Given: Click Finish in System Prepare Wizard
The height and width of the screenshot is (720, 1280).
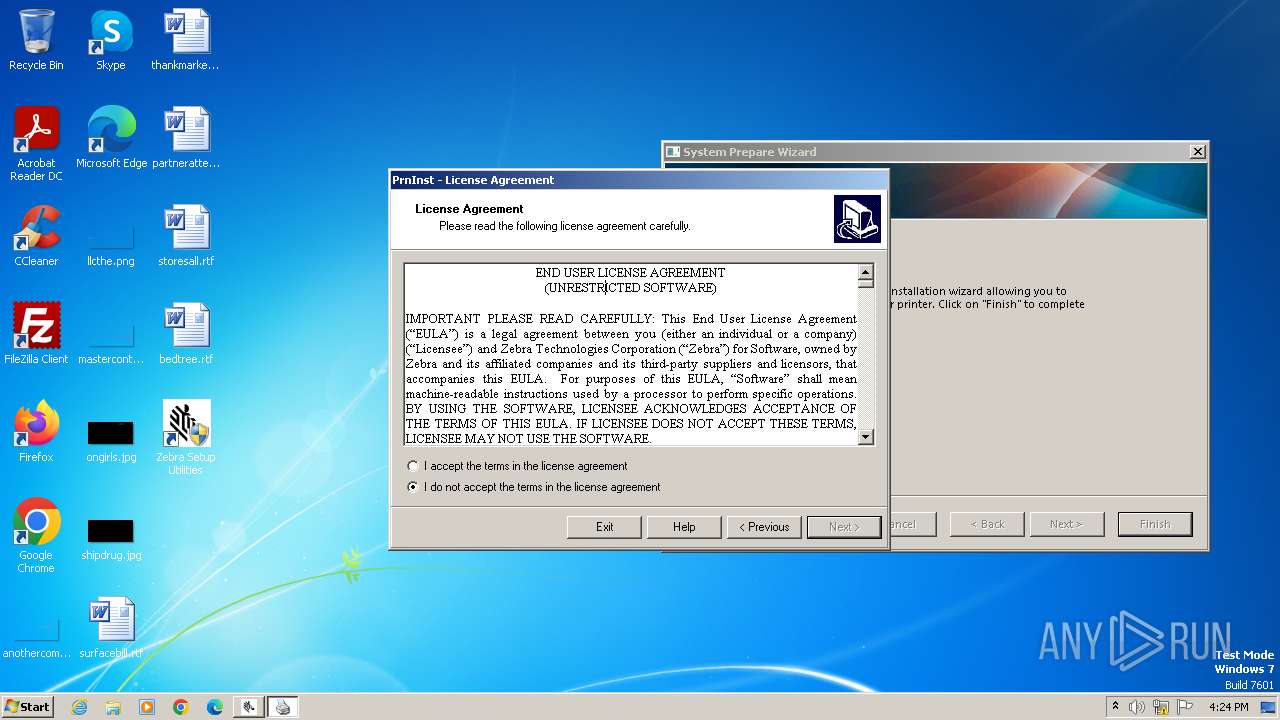Looking at the screenshot, I should (1154, 524).
